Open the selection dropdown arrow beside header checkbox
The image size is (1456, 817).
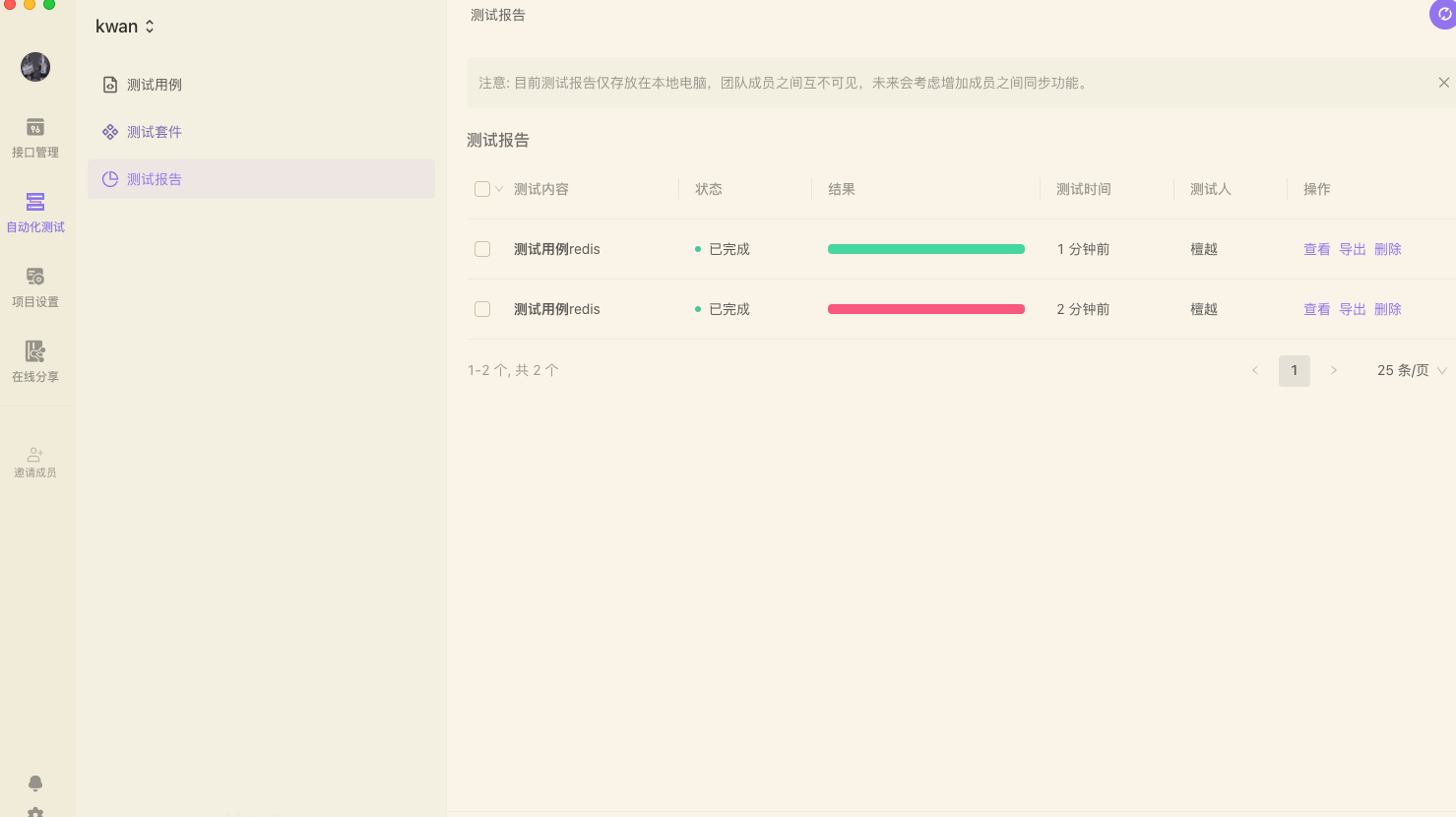(x=499, y=189)
